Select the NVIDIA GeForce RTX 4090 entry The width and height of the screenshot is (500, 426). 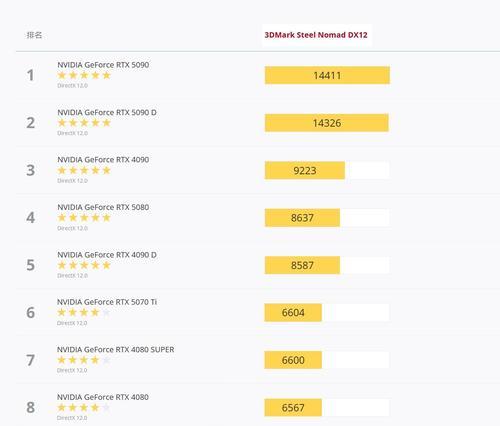tap(103, 160)
